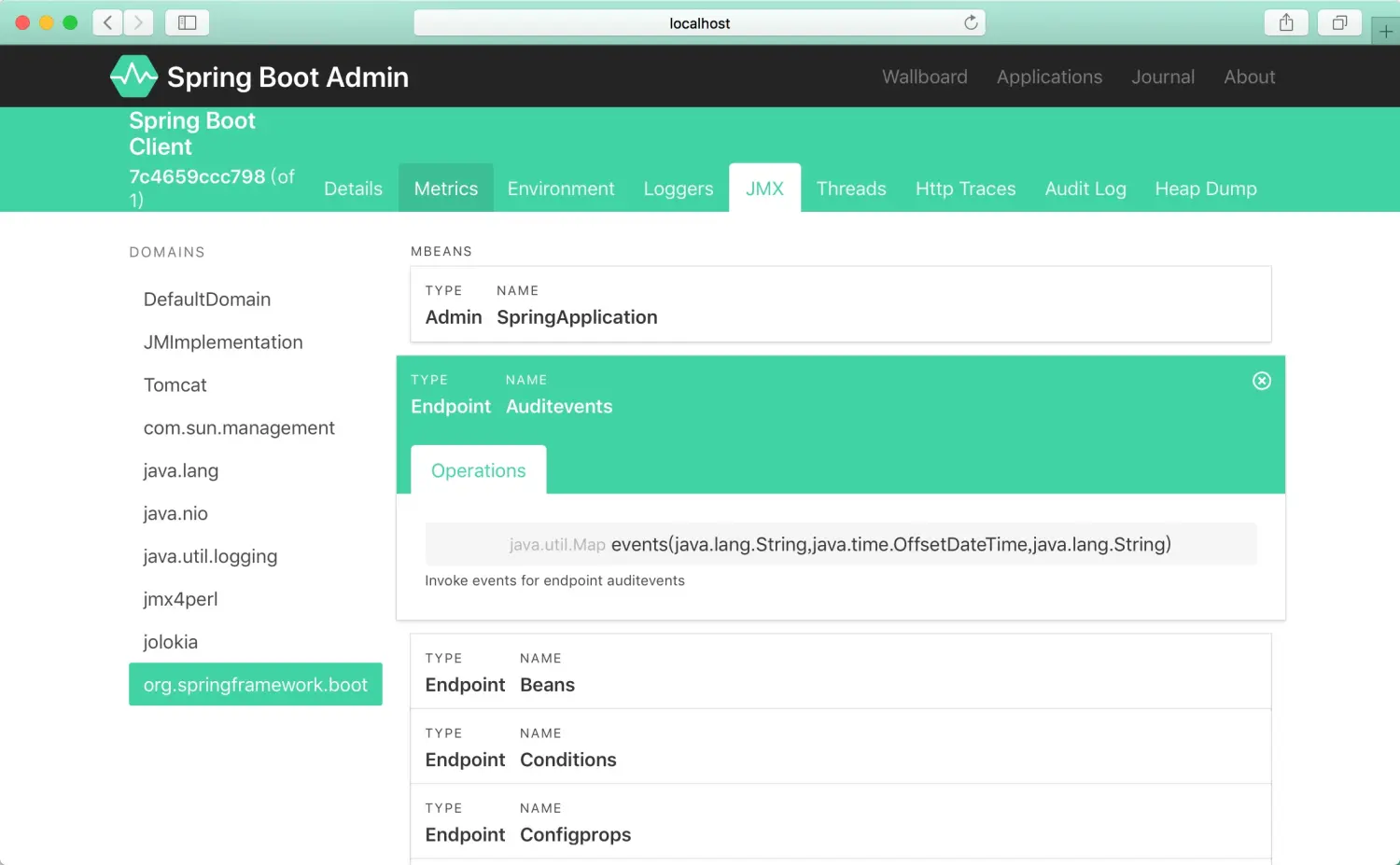This screenshot has width=1400, height=865.
Task: Select the java.nio domain
Action: click(256, 514)
